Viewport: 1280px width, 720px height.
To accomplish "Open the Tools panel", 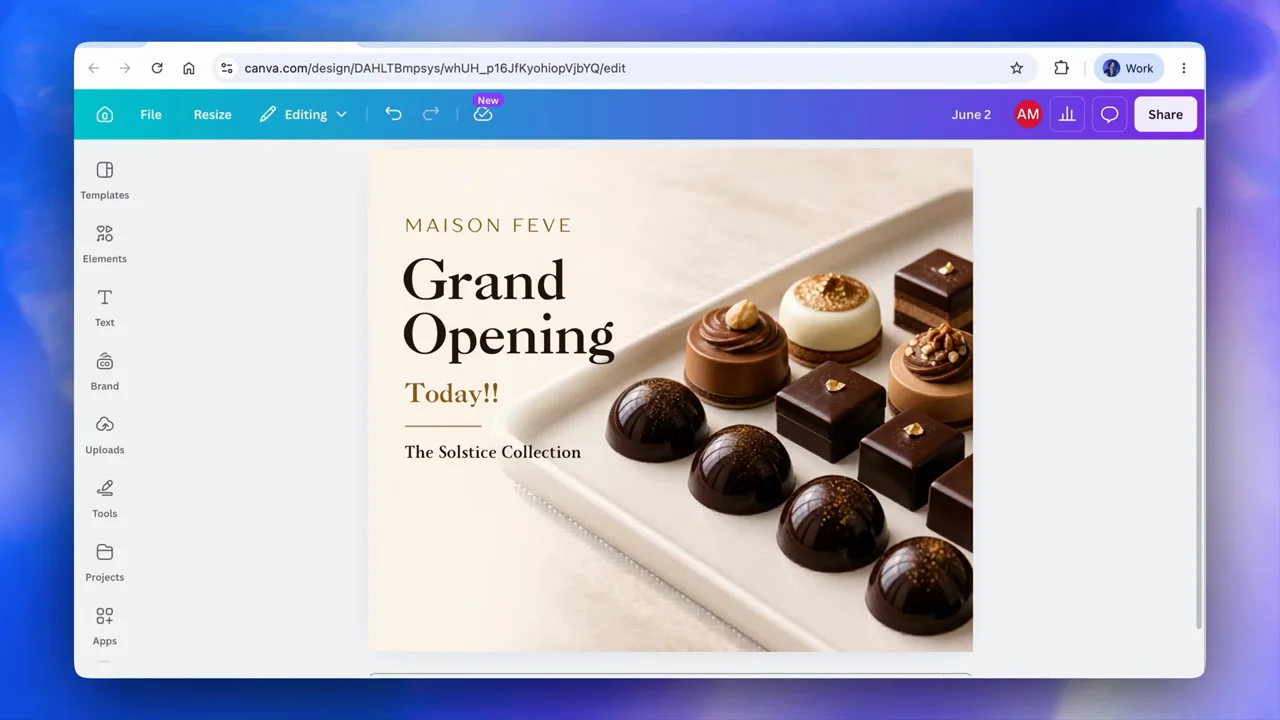I will pyautogui.click(x=105, y=499).
